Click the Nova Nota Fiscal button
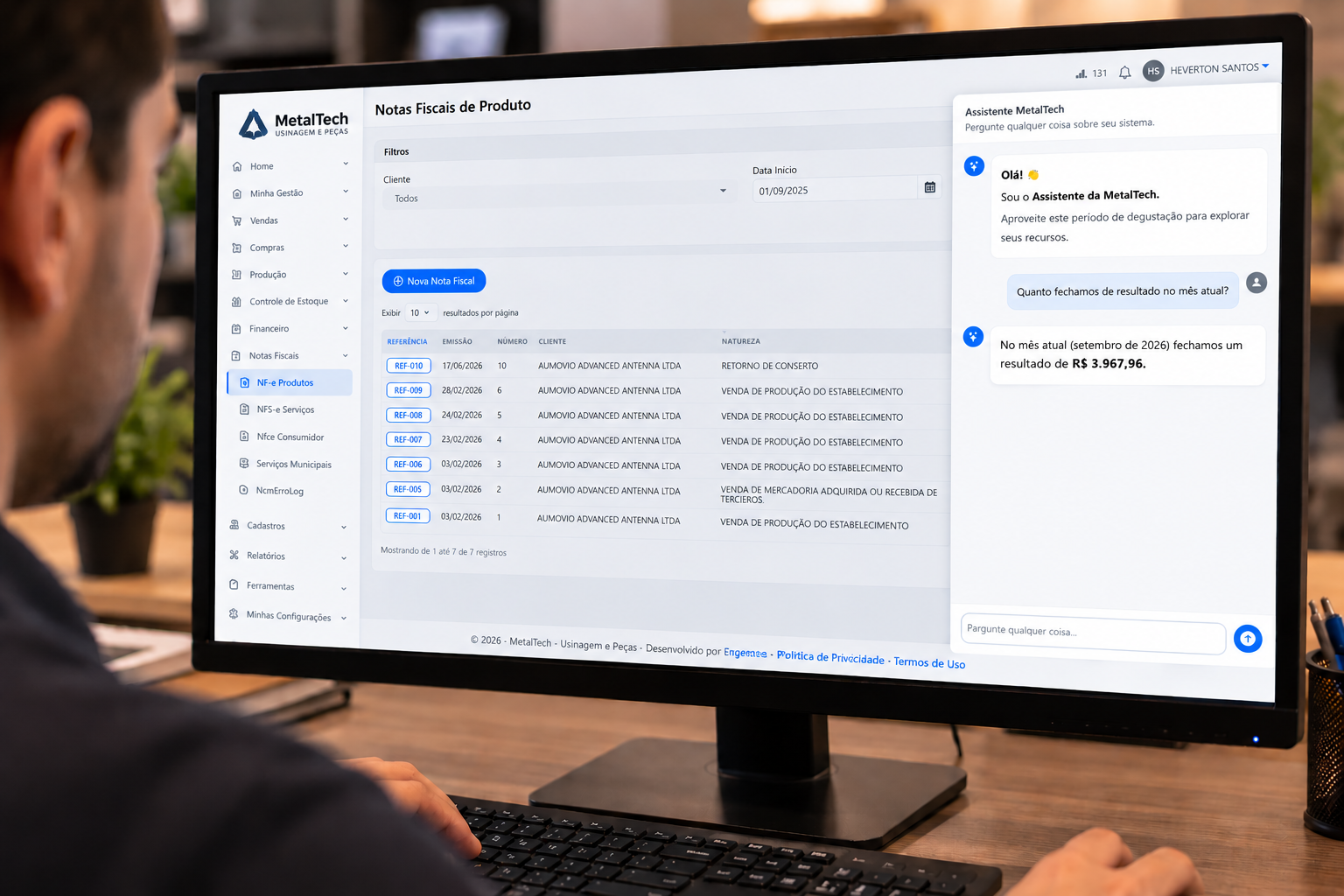The image size is (1344, 896). tap(434, 281)
